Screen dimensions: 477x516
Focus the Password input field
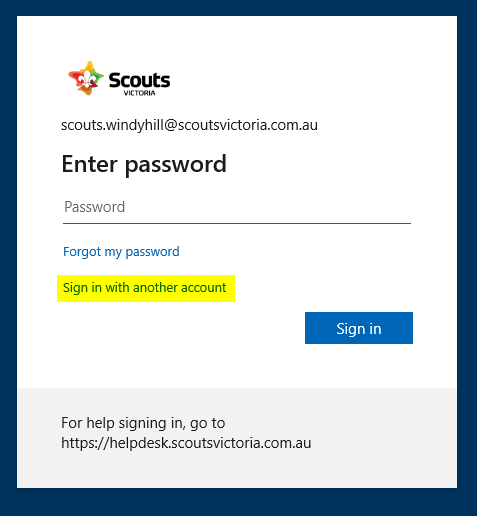(237, 207)
